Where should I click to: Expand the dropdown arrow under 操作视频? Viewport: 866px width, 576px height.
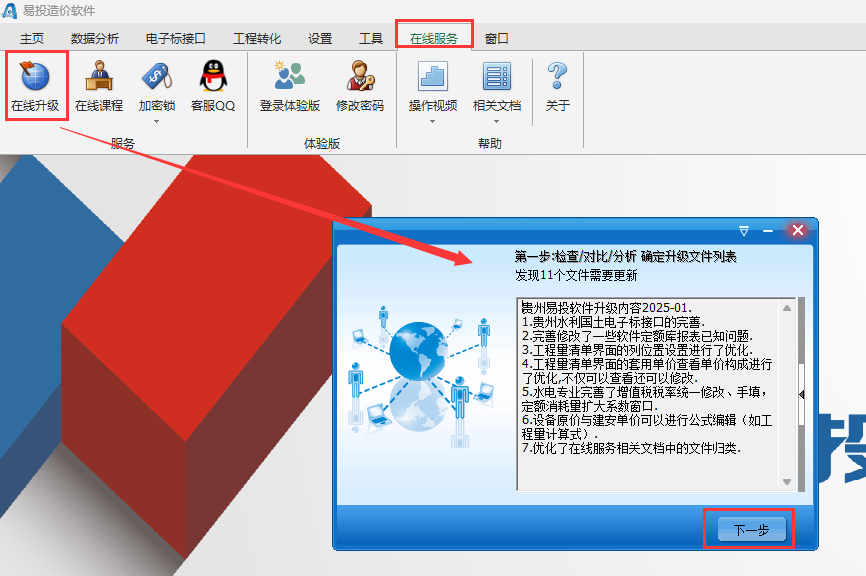point(433,122)
